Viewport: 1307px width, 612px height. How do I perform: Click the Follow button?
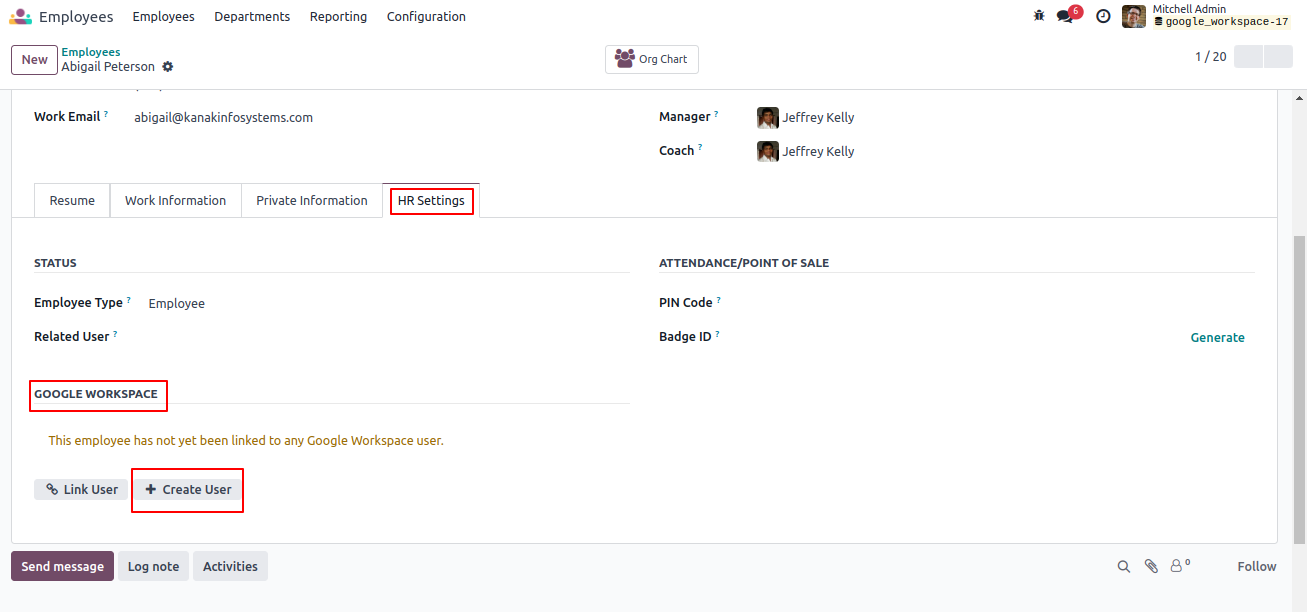coord(1256,566)
